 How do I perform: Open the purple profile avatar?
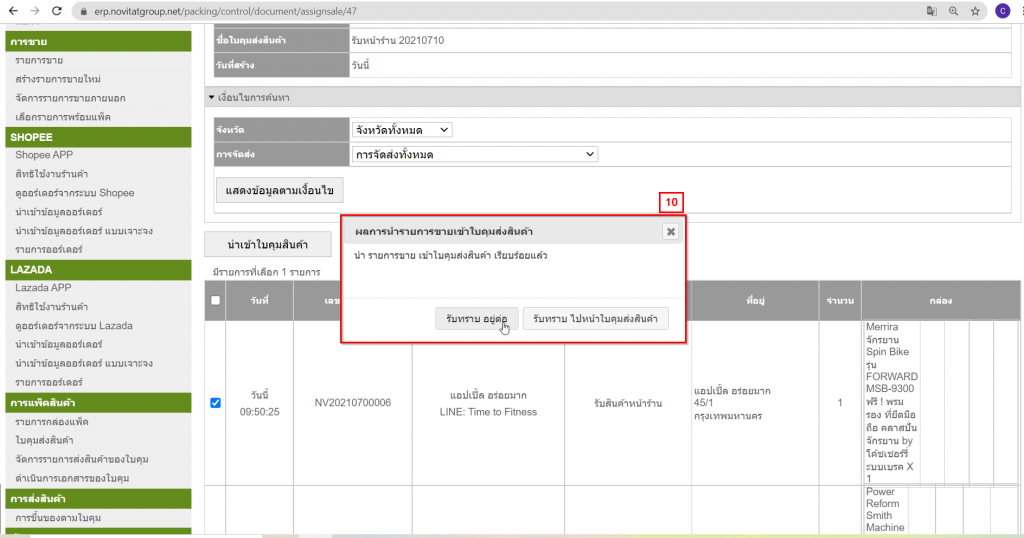1002,11
